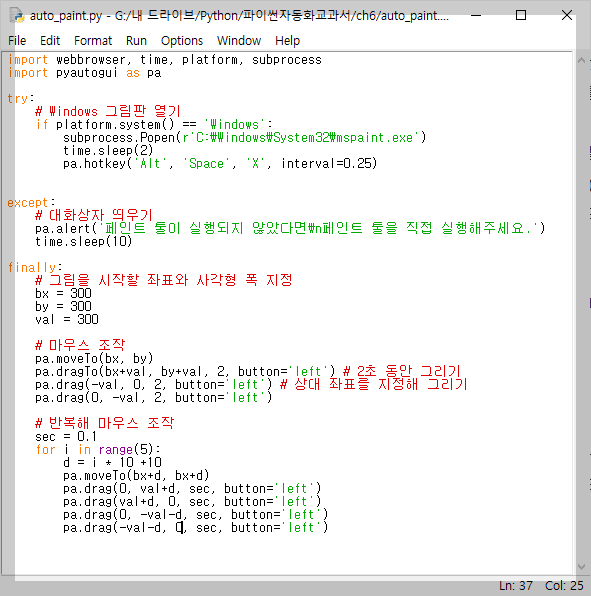Click the 'pa.hotkey' Alt Space X line

pos(220,164)
